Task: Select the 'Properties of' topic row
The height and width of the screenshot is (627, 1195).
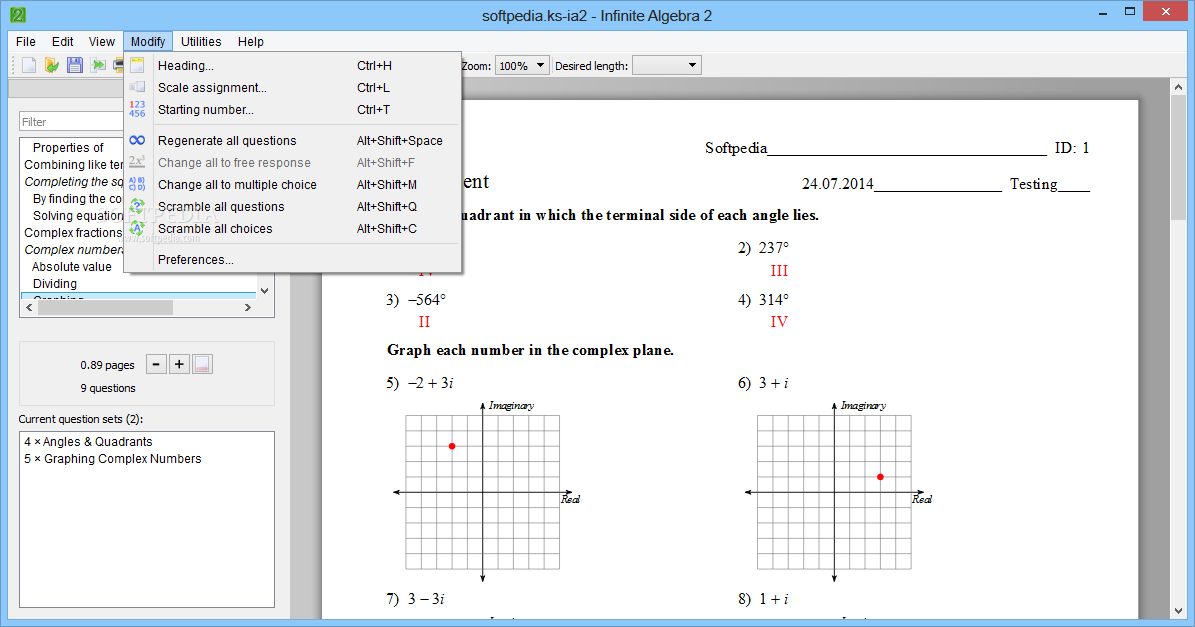Action: click(68, 147)
